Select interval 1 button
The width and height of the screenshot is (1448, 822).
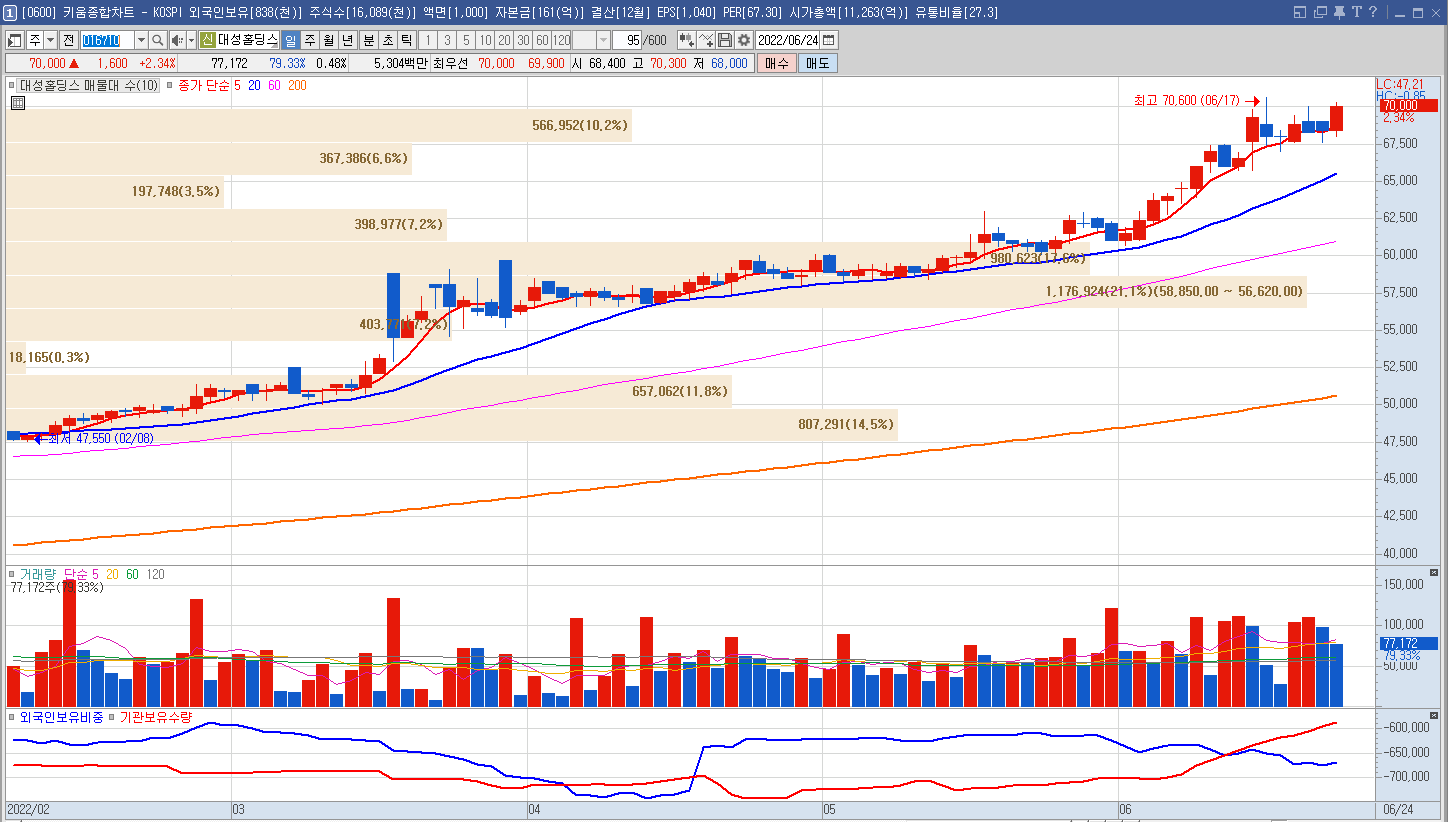pyautogui.click(x=427, y=40)
